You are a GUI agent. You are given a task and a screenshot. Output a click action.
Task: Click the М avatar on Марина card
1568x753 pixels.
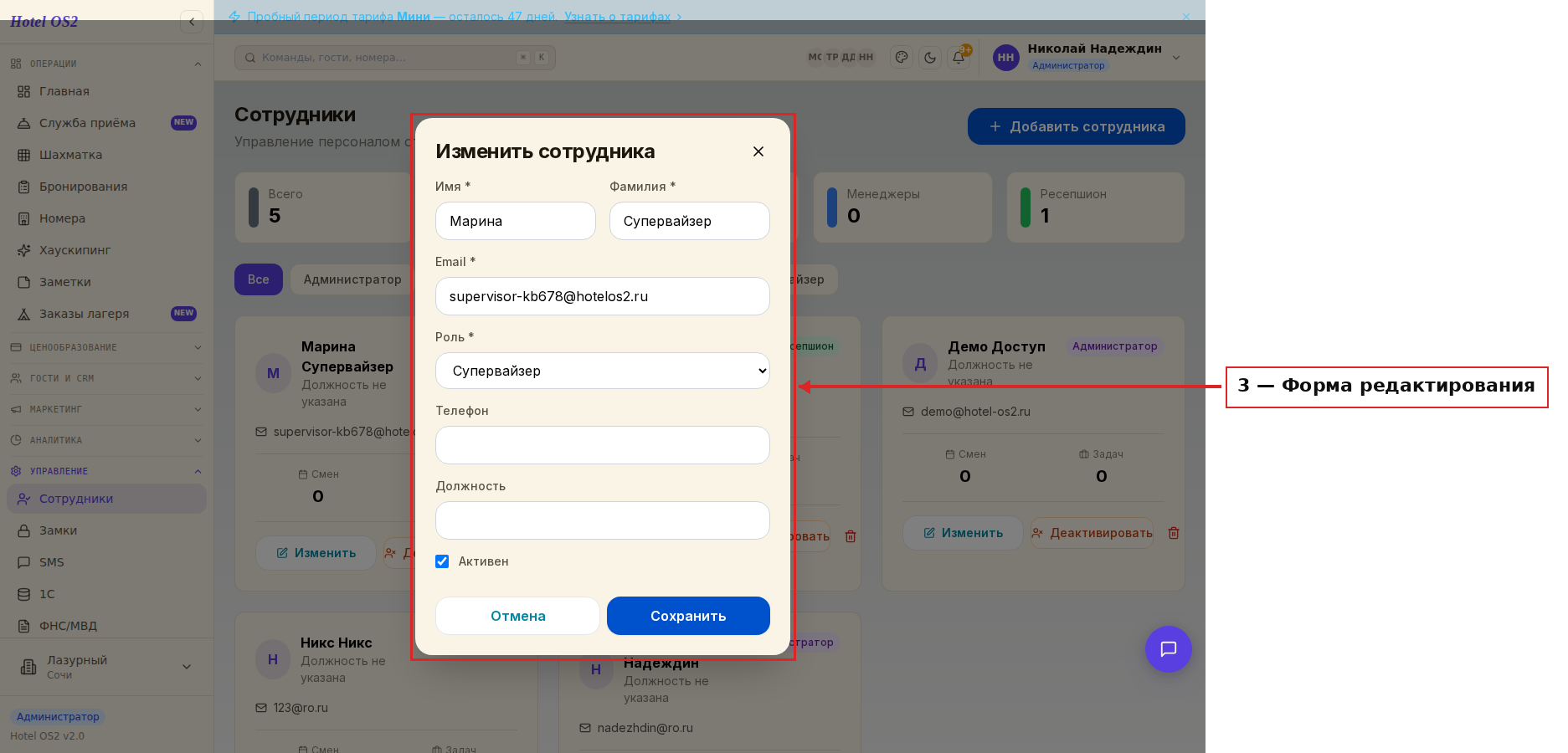pyautogui.click(x=273, y=373)
